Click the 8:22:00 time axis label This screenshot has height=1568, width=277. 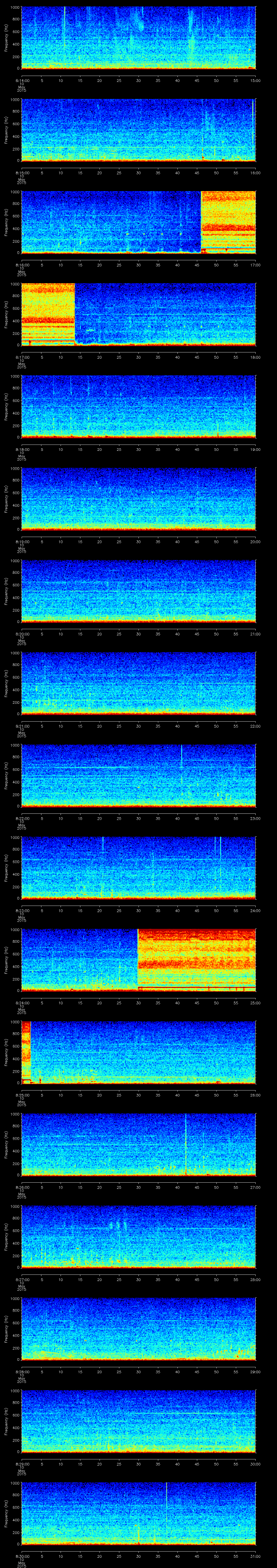point(22,818)
